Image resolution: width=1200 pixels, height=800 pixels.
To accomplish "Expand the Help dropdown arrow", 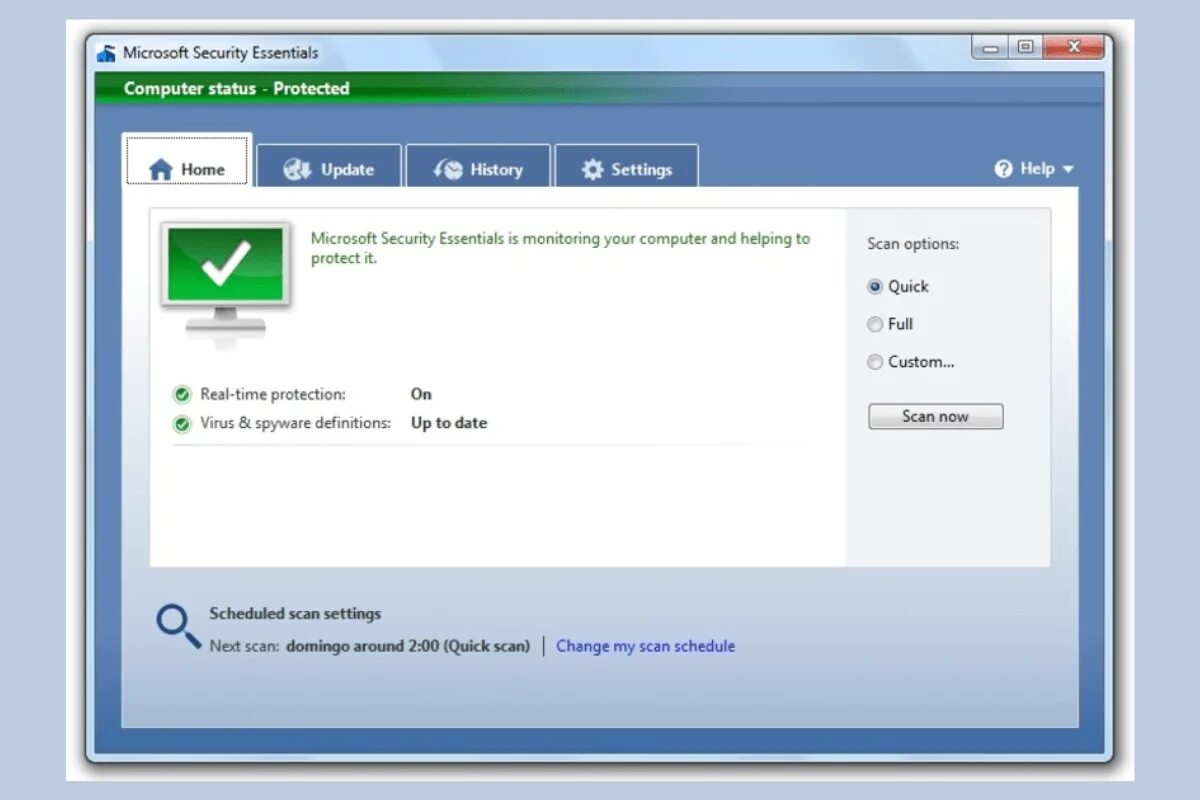I will 1067,170.
